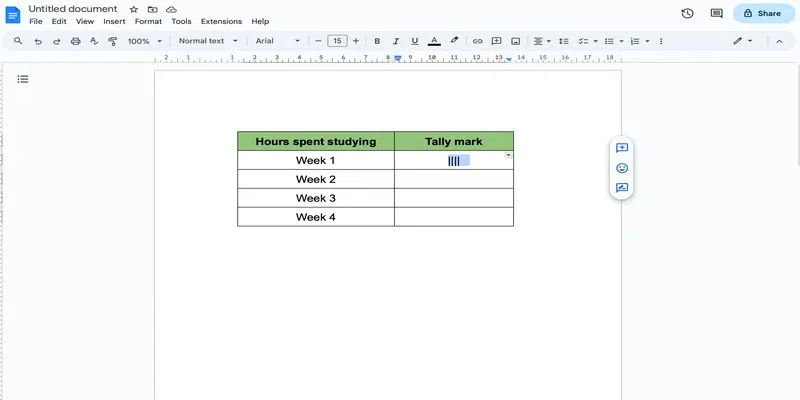
Task: Open the editing mode pencil dropdown
Action: pyautogui.click(x=743, y=41)
